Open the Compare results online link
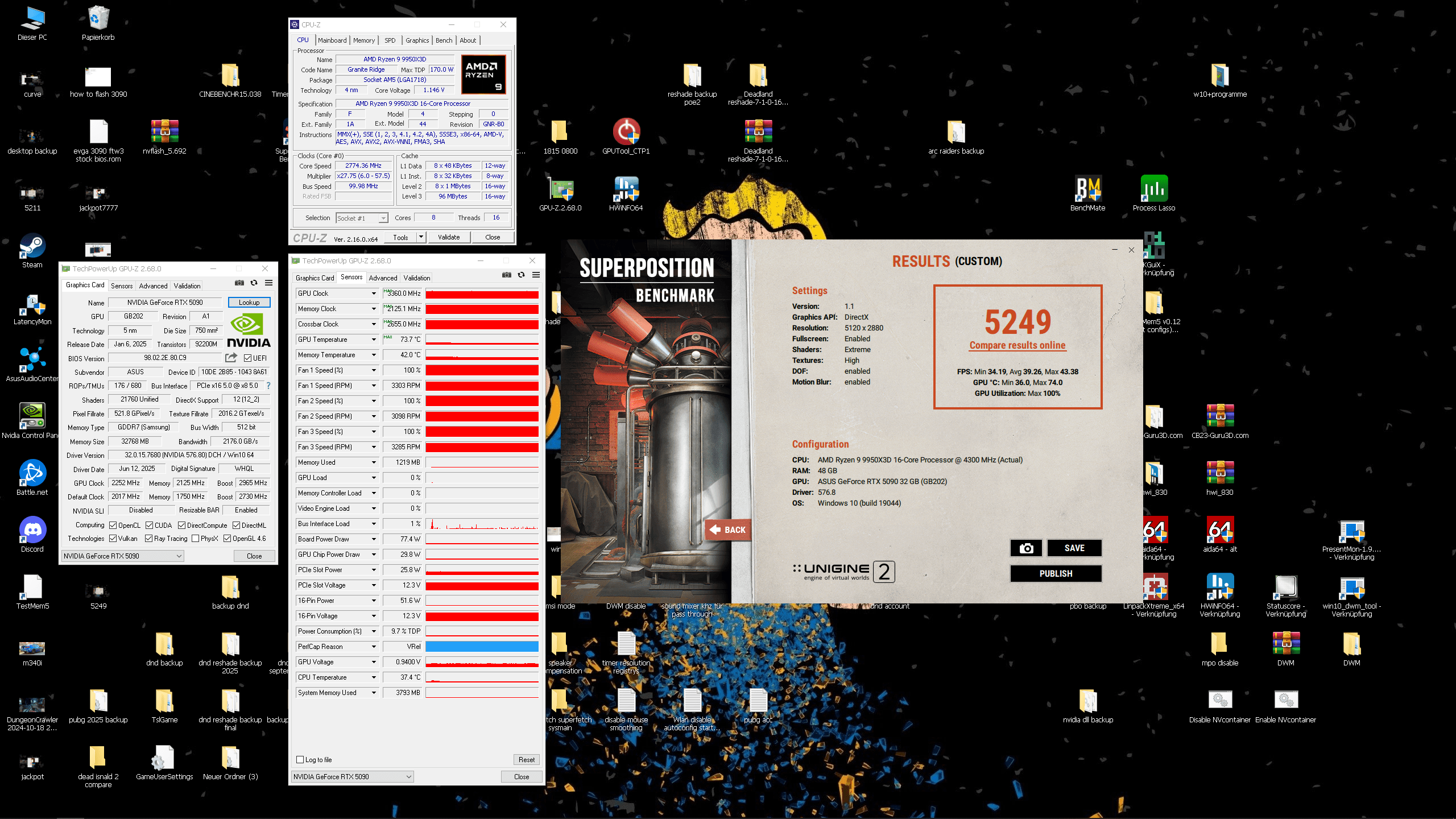 pyautogui.click(x=1017, y=345)
